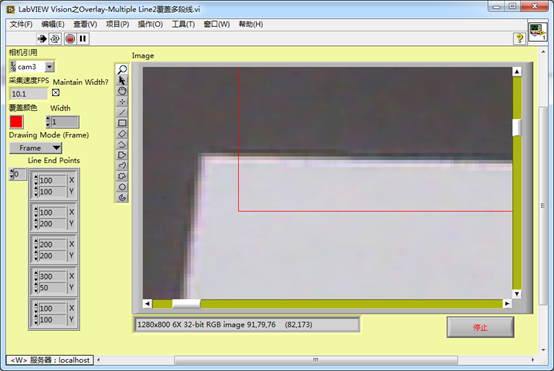Open the 工具(T) menu
The image size is (554, 371).
tap(183, 24)
